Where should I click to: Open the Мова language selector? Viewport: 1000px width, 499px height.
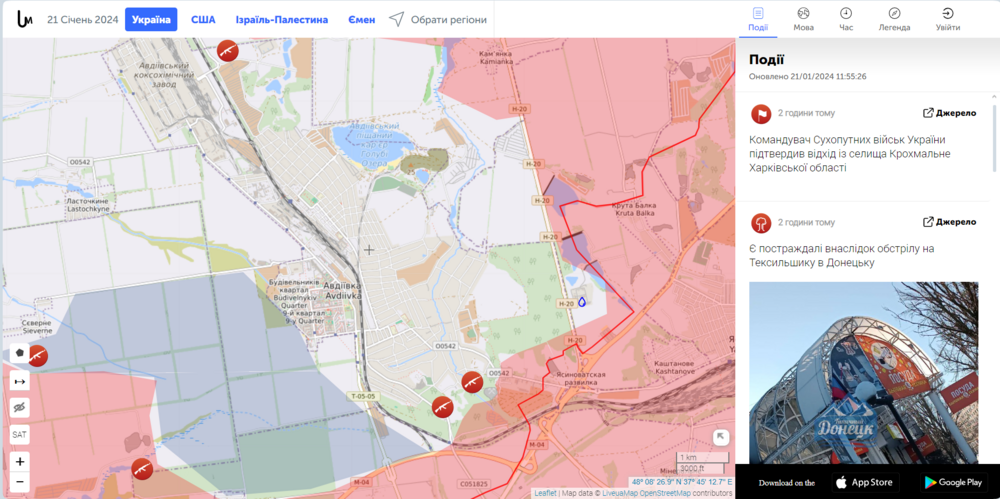pyautogui.click(x=803, y=19)
